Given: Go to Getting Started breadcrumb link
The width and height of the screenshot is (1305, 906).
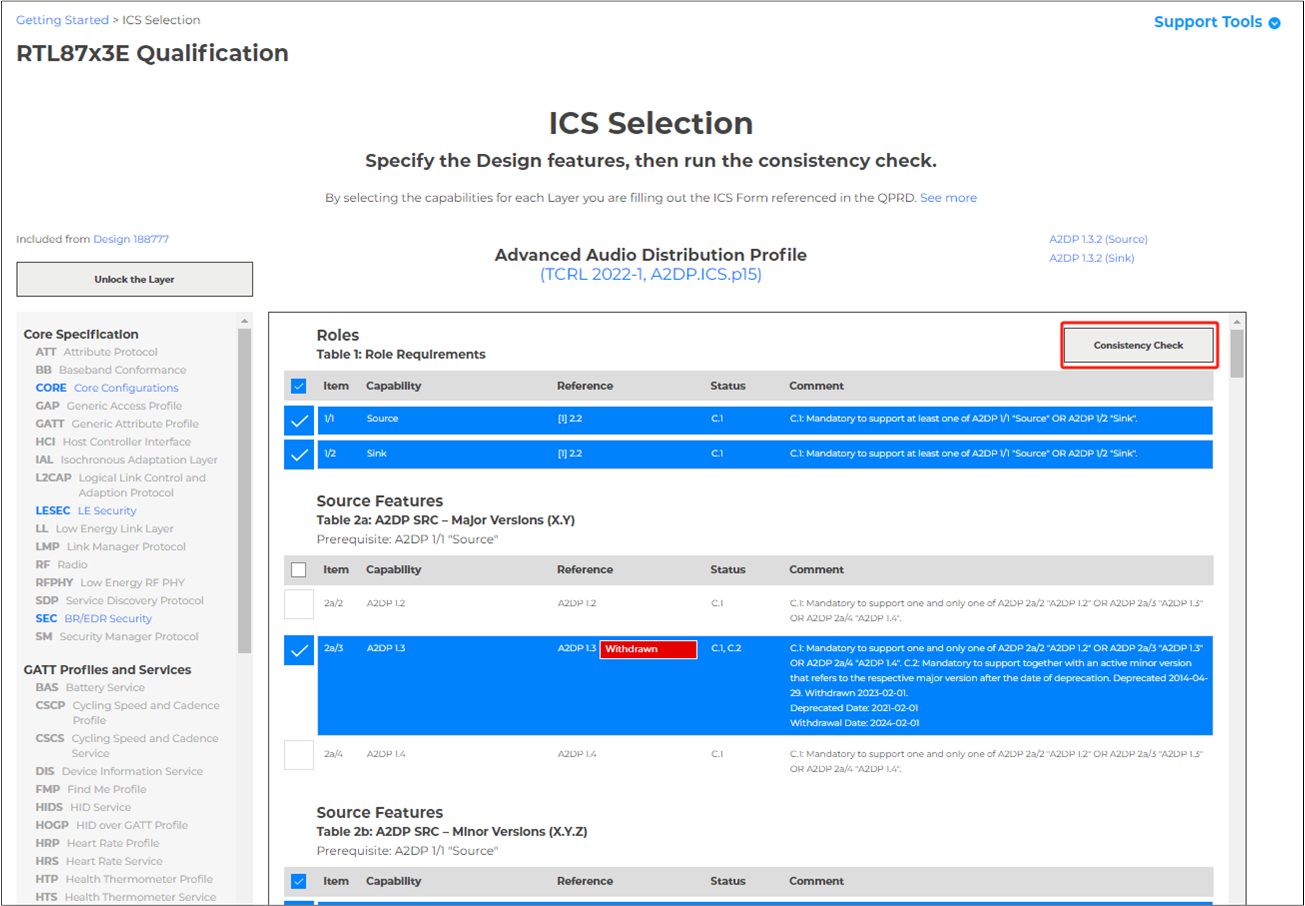Looking at the screenshot, I should click(62, 20).
